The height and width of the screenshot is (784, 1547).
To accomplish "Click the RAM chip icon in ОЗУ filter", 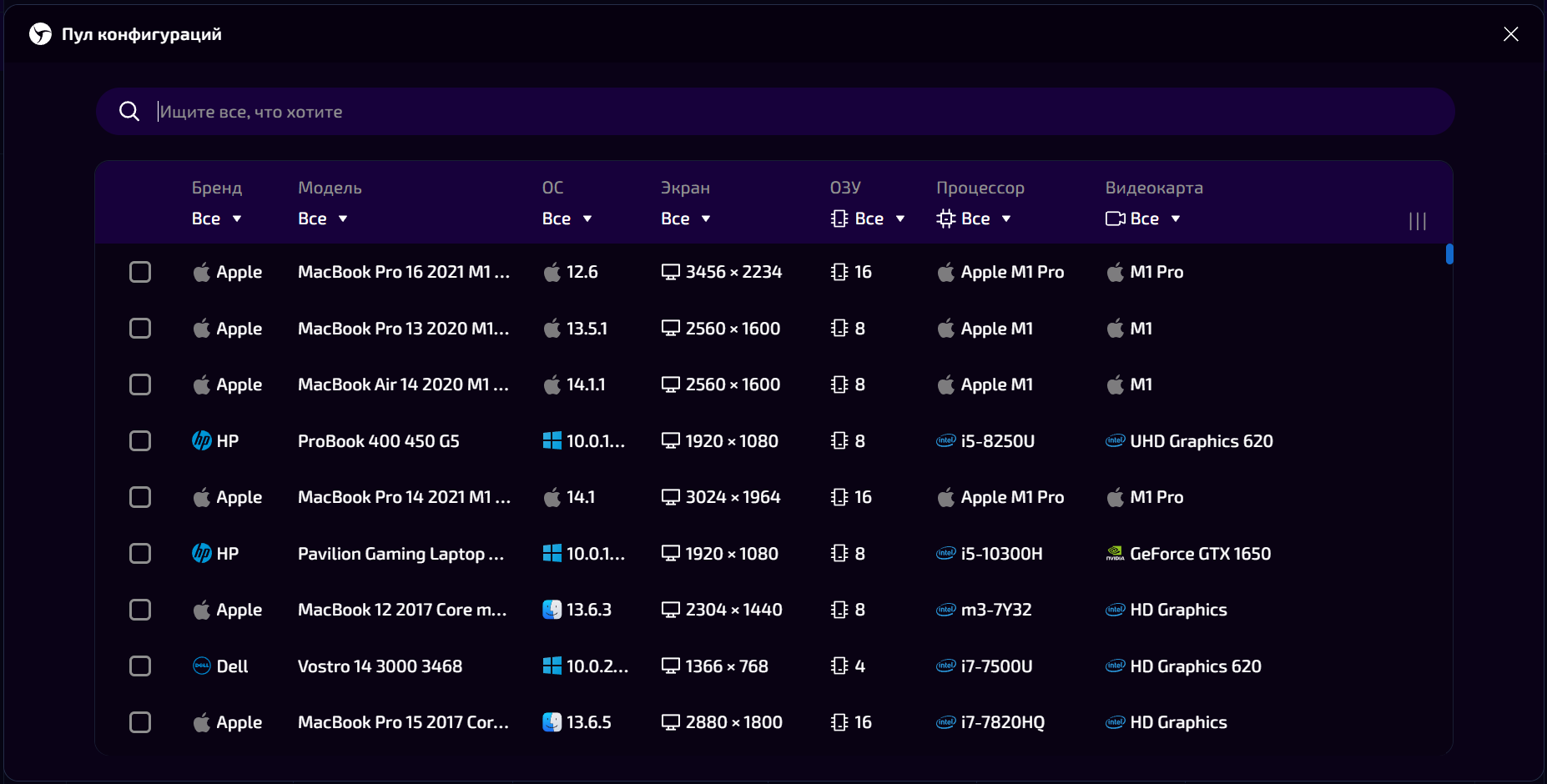I will [x=839, y=219].
